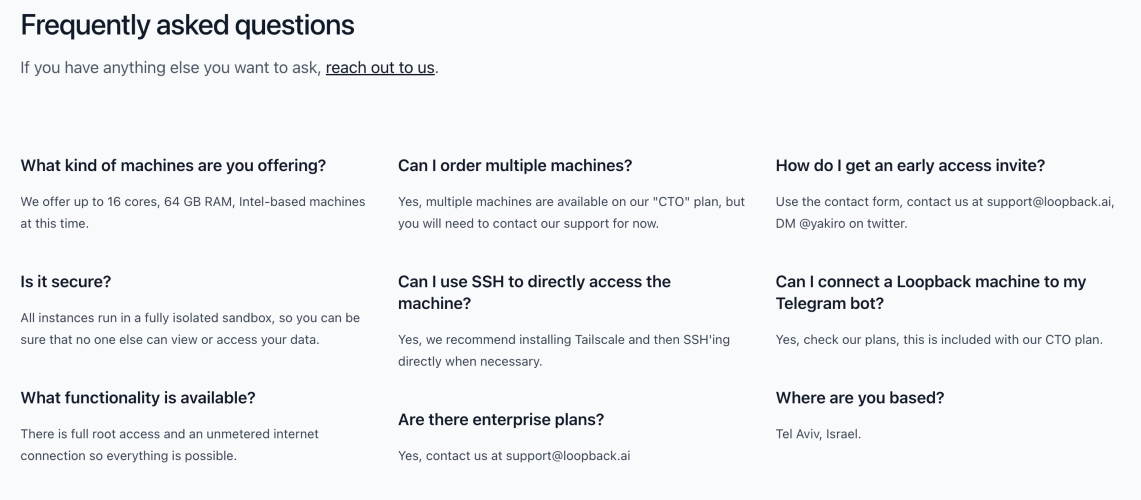Click the 'Tel Aviv, Israel.' answer text

point(818,434)
